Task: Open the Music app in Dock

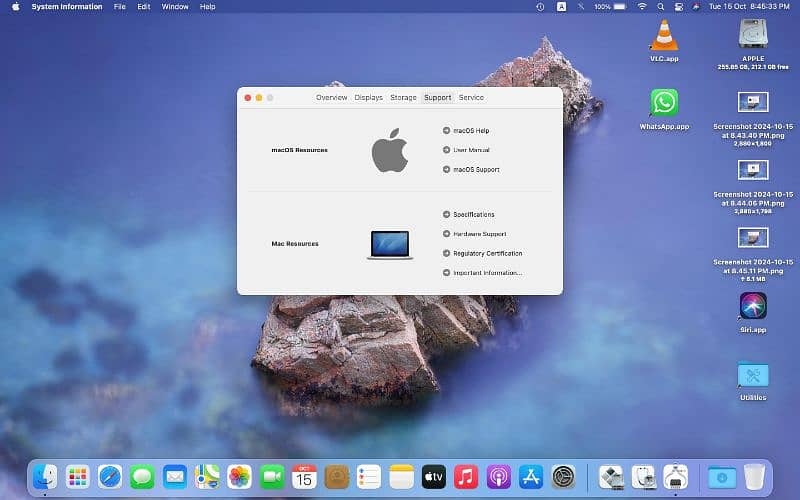Action: coord(465,477)
